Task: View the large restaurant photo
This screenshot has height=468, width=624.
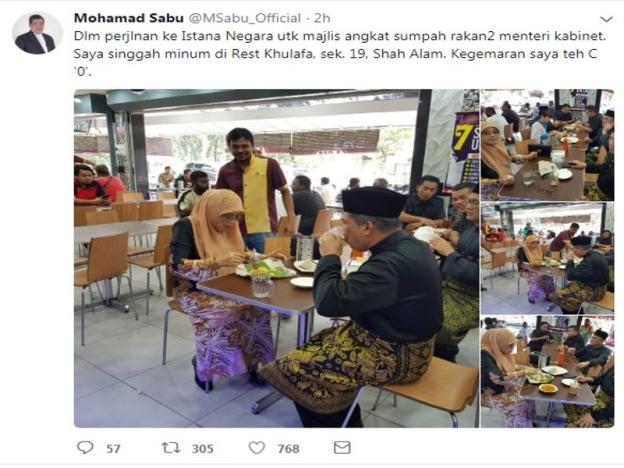Action: pos(276,258)
